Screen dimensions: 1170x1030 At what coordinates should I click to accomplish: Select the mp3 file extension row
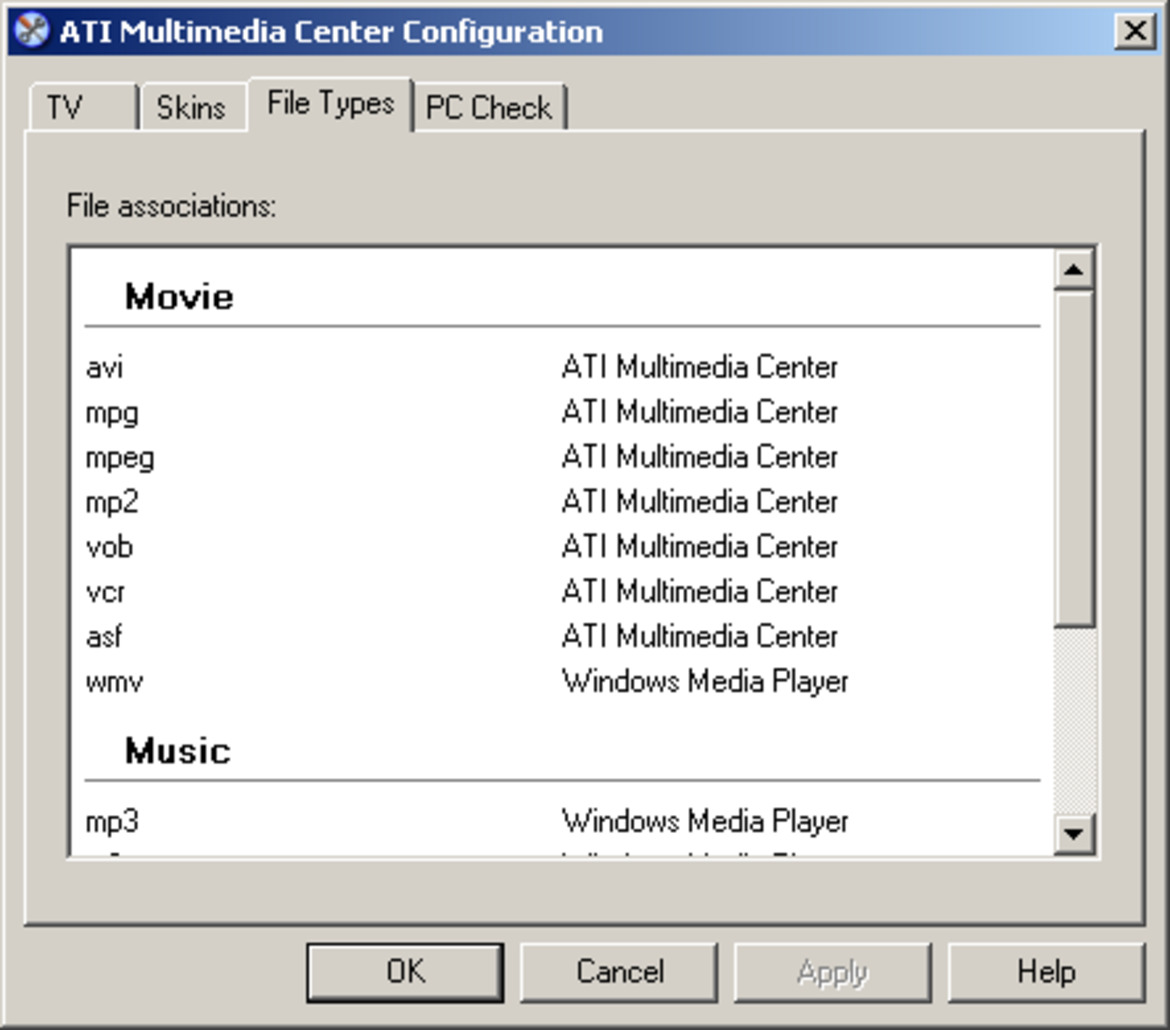[x=562, y=821]
